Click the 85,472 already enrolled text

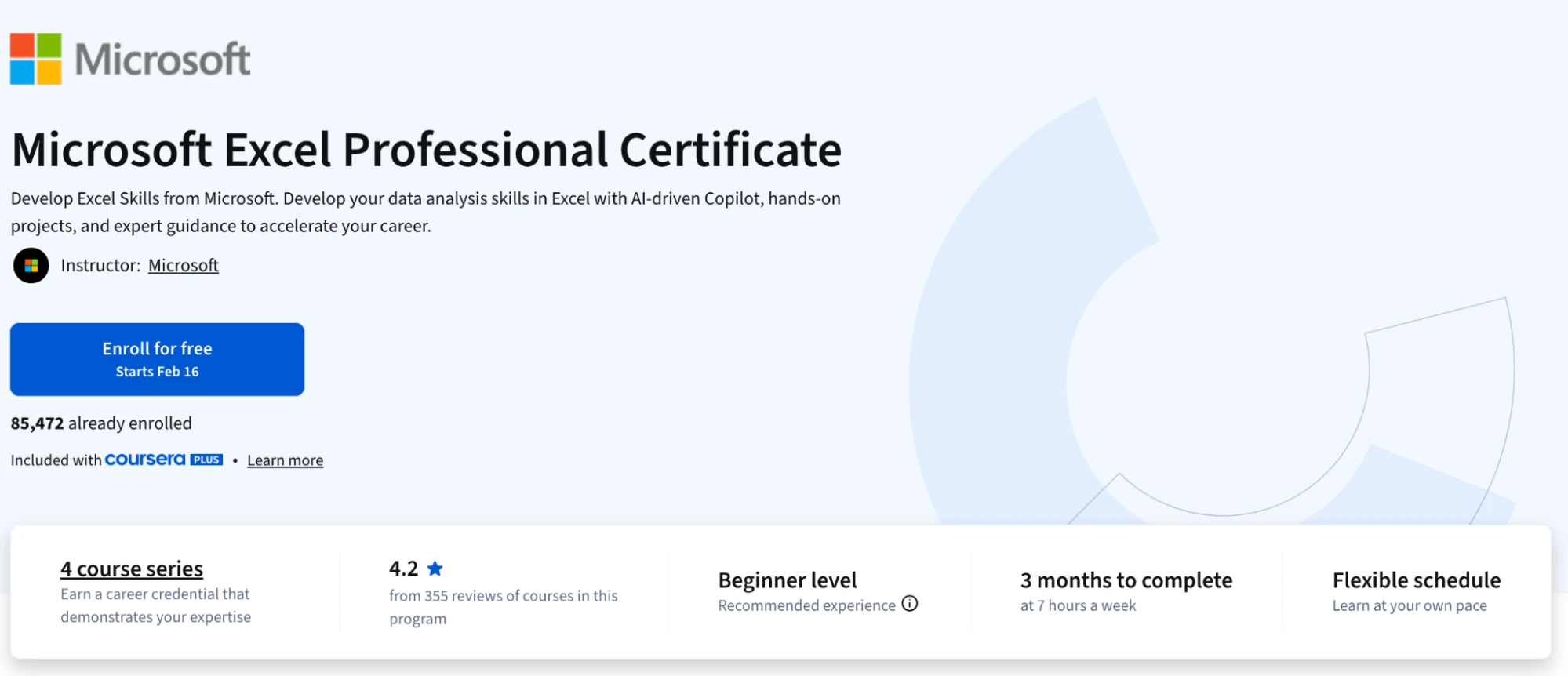(100, 423)
